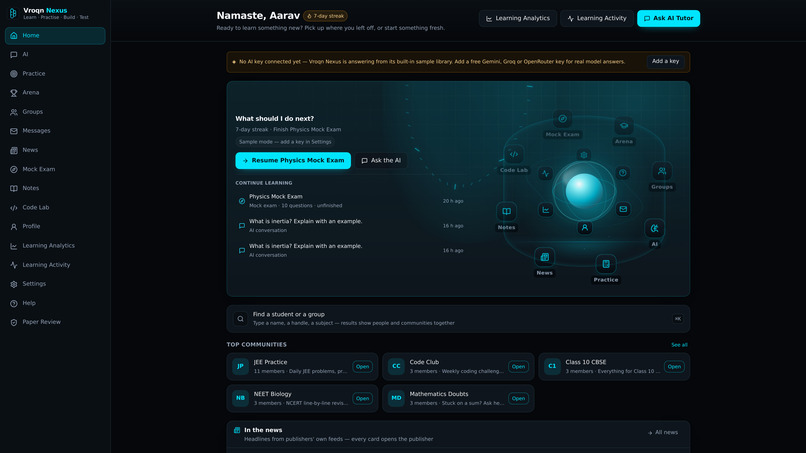Open the News orbit icon
The width and height of the screenshot is (806, 453).
tap(544, 257)
